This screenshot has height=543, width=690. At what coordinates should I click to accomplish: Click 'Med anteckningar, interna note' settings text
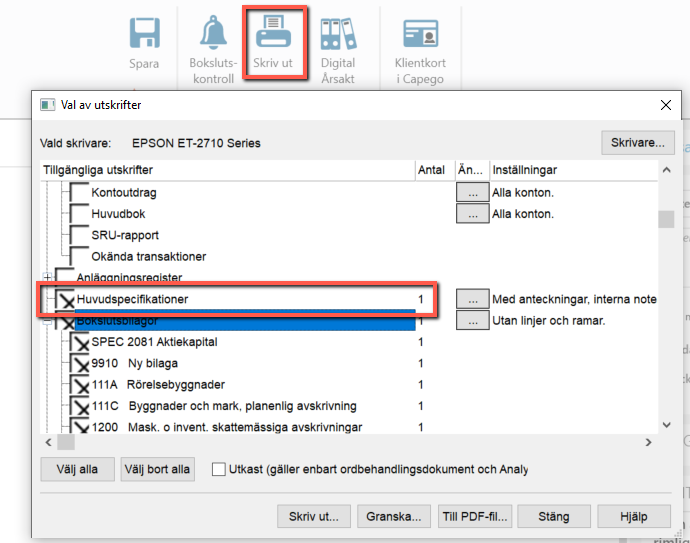point(574,299)
